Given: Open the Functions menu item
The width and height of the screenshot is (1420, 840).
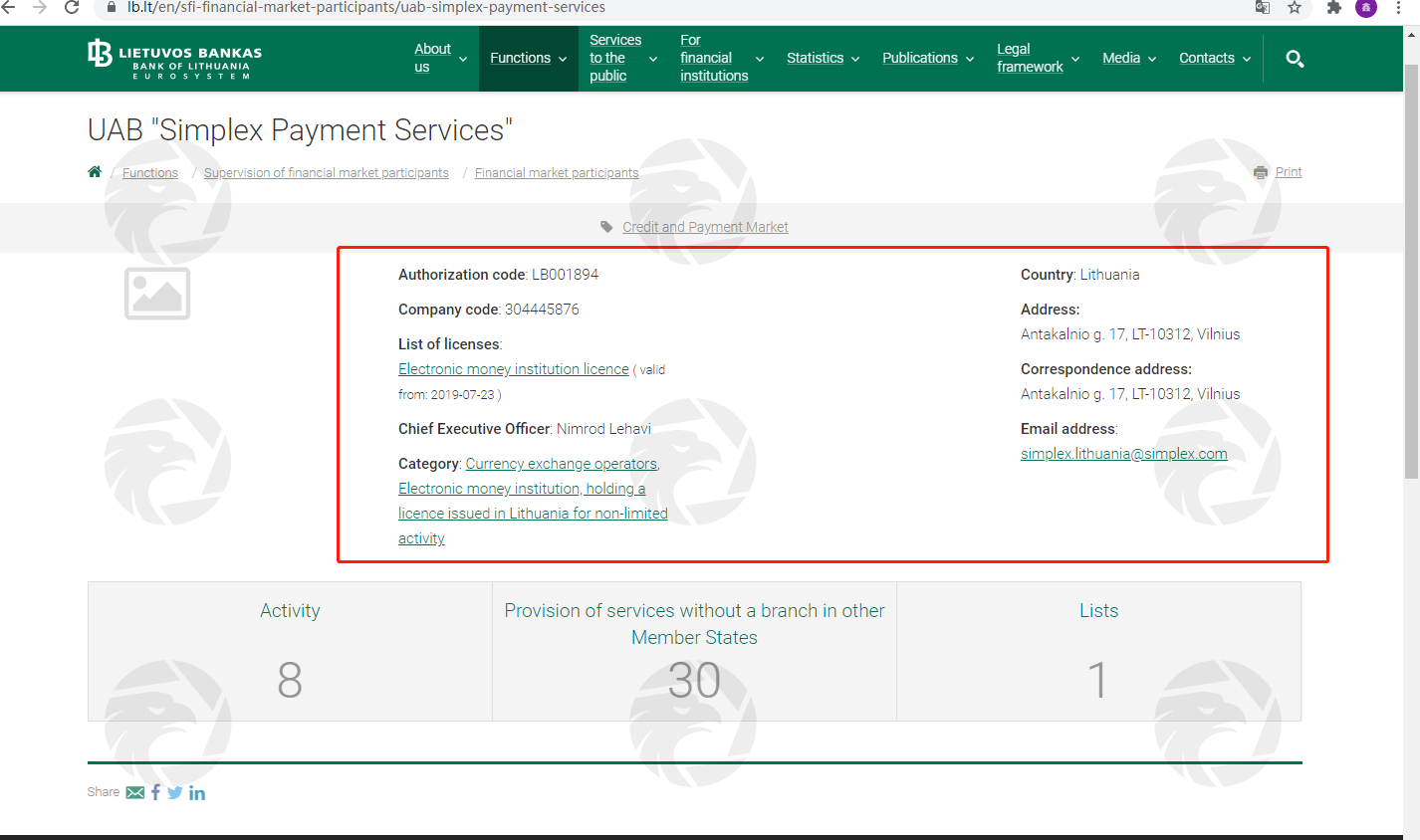Looking at the screenshot, I should click(520, 58).
